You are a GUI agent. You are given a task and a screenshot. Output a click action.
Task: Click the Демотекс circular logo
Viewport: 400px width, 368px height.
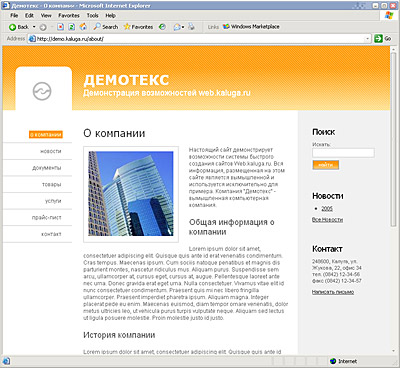pyautogui.click(x=42, y=91)
